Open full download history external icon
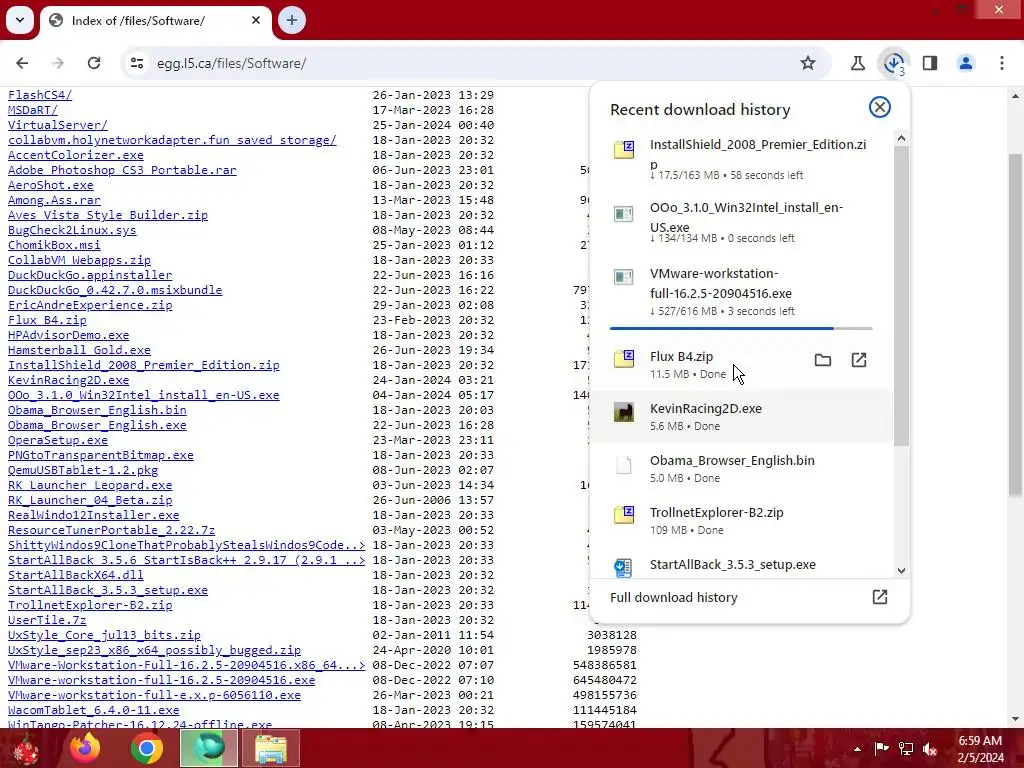Viewport: 1024px width, 768px height. (880, 597)
